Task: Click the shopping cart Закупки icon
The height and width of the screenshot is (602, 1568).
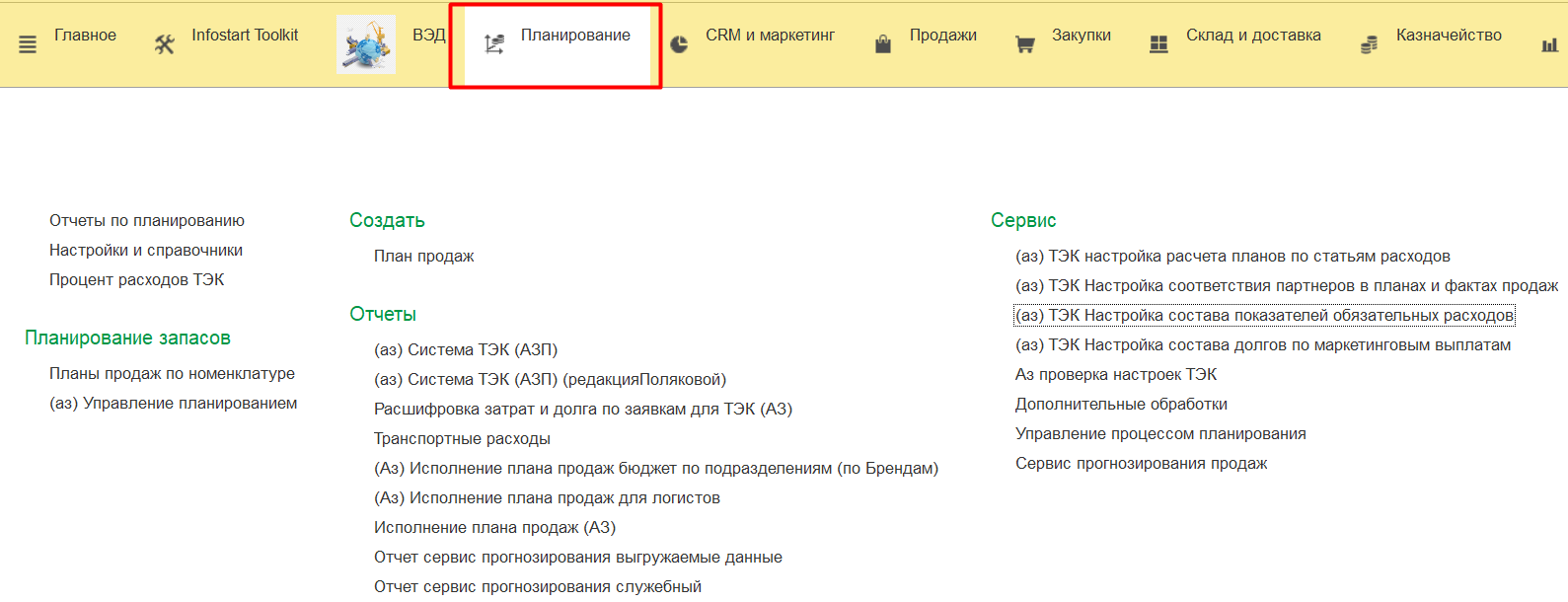Action: coord(1025,44)
